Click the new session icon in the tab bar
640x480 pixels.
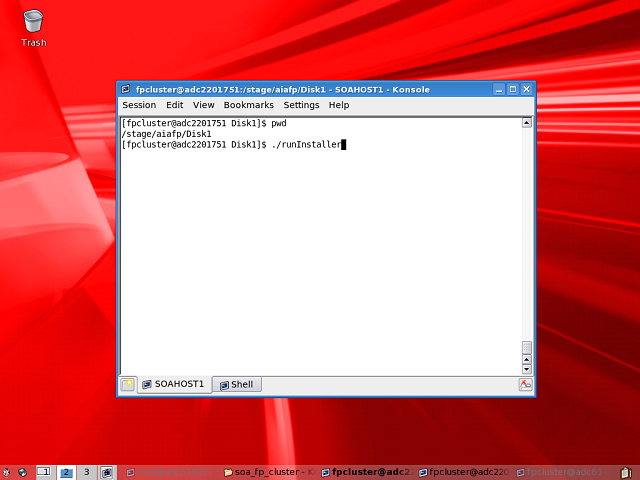pyautogui.click(x=127, y=384)
